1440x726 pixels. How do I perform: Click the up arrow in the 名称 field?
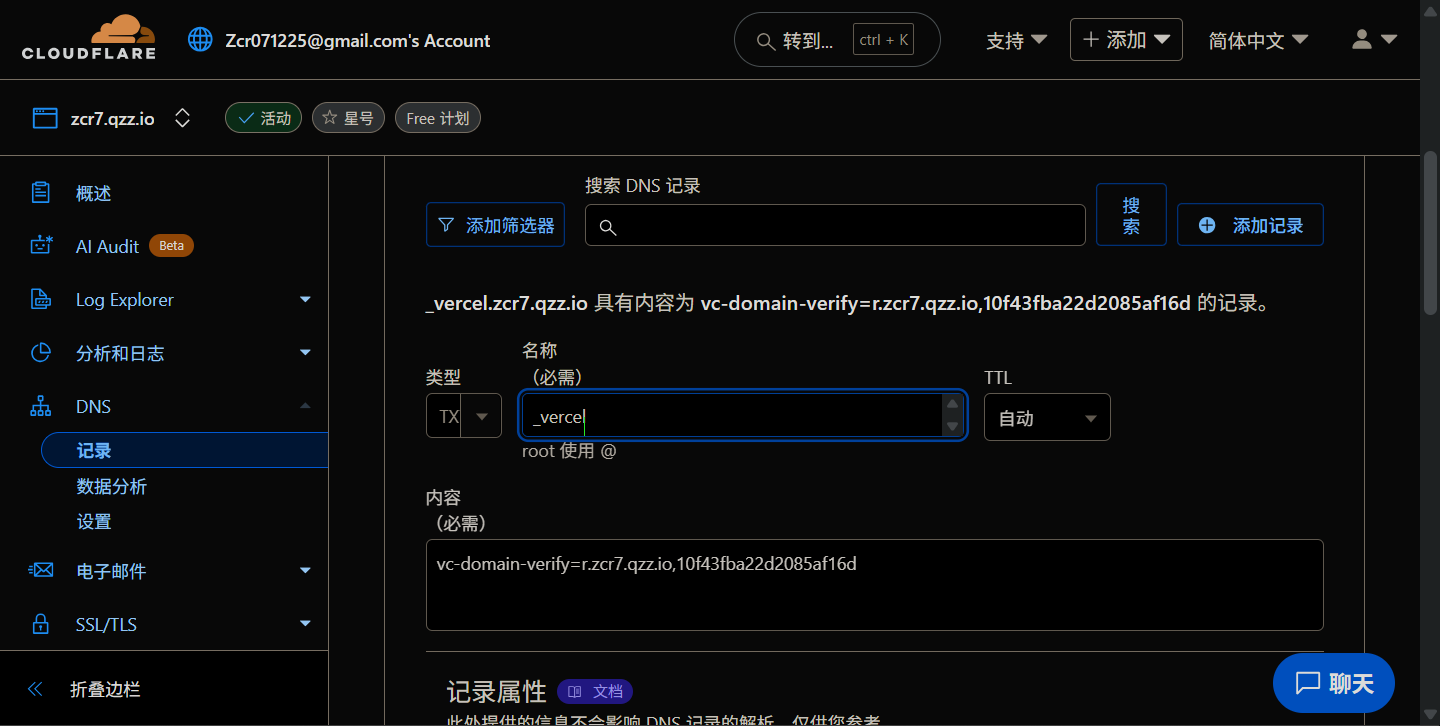tap(952, 404)
